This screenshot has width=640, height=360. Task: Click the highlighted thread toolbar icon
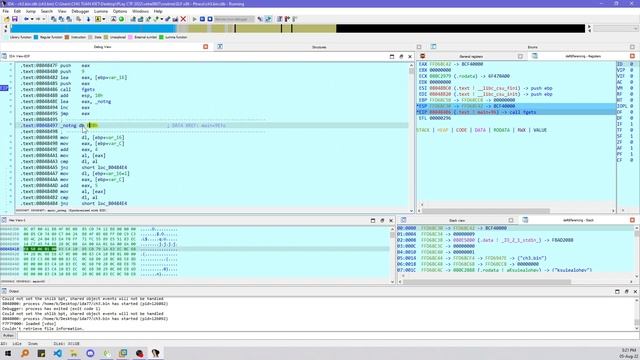(x=268, y=19)
